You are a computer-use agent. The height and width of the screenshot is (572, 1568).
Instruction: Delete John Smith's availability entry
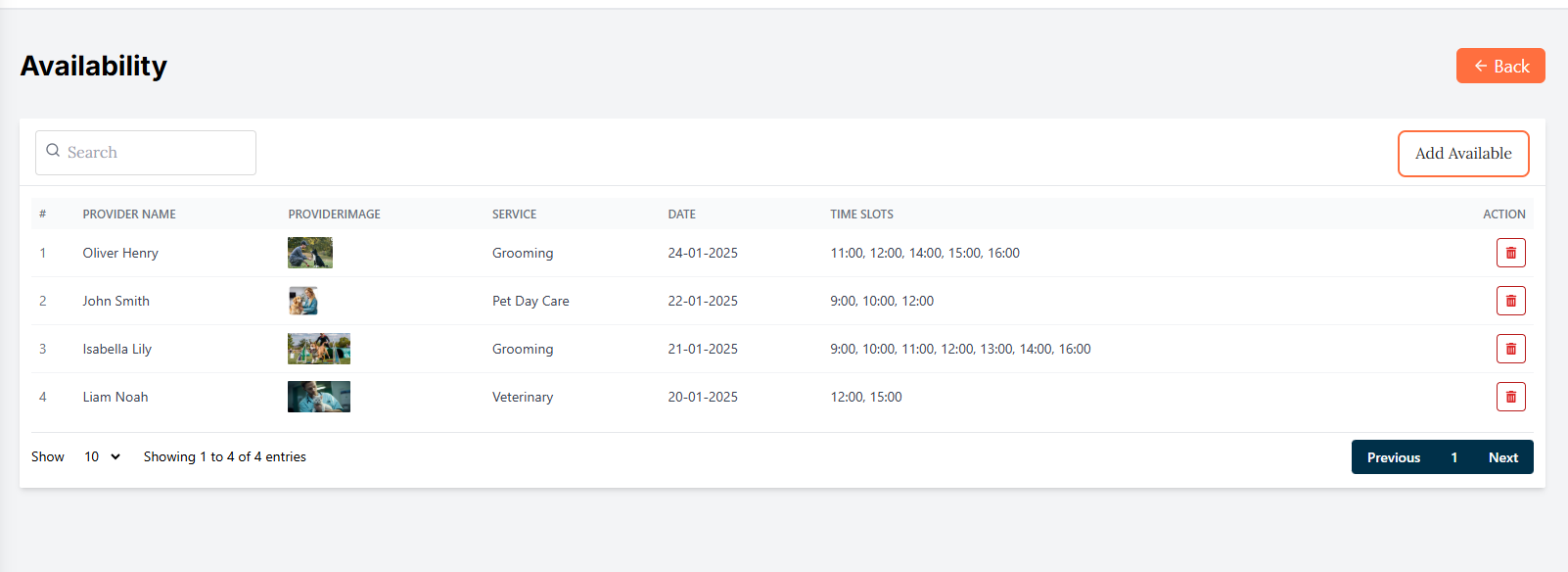(x=1510, y=301)
